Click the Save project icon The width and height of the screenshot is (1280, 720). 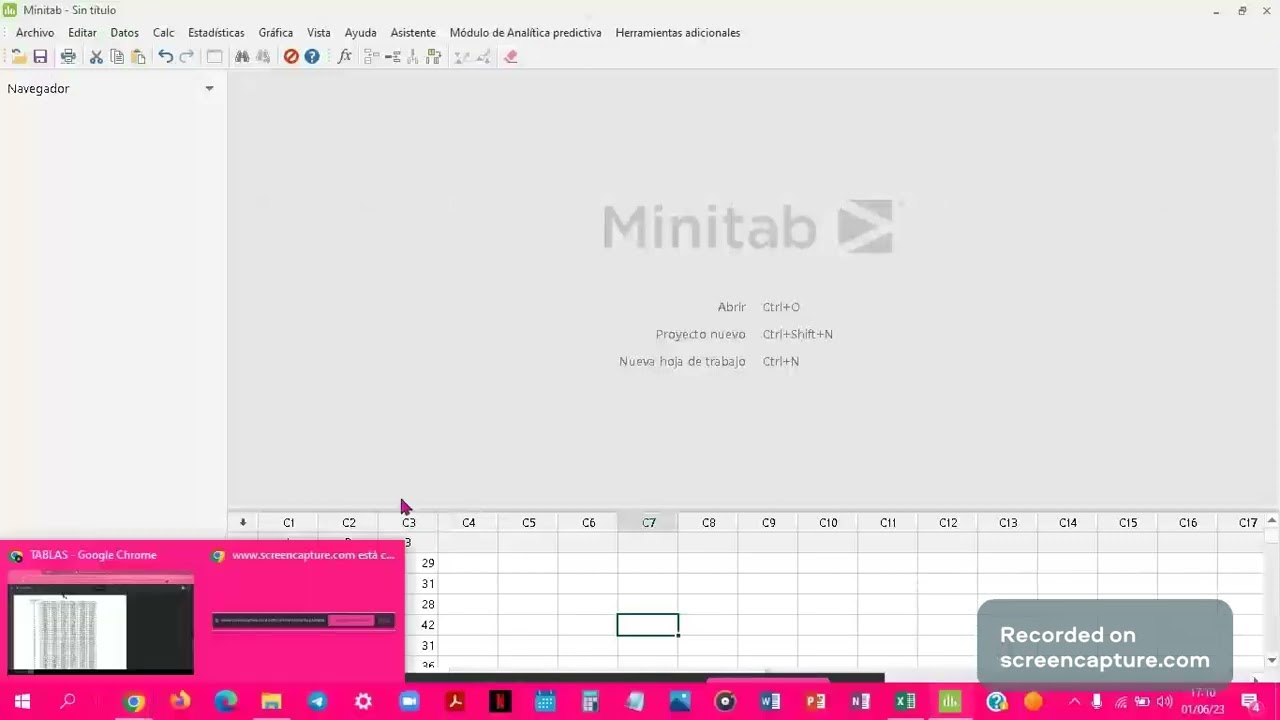pyautogui.click(x=40, y=57)
